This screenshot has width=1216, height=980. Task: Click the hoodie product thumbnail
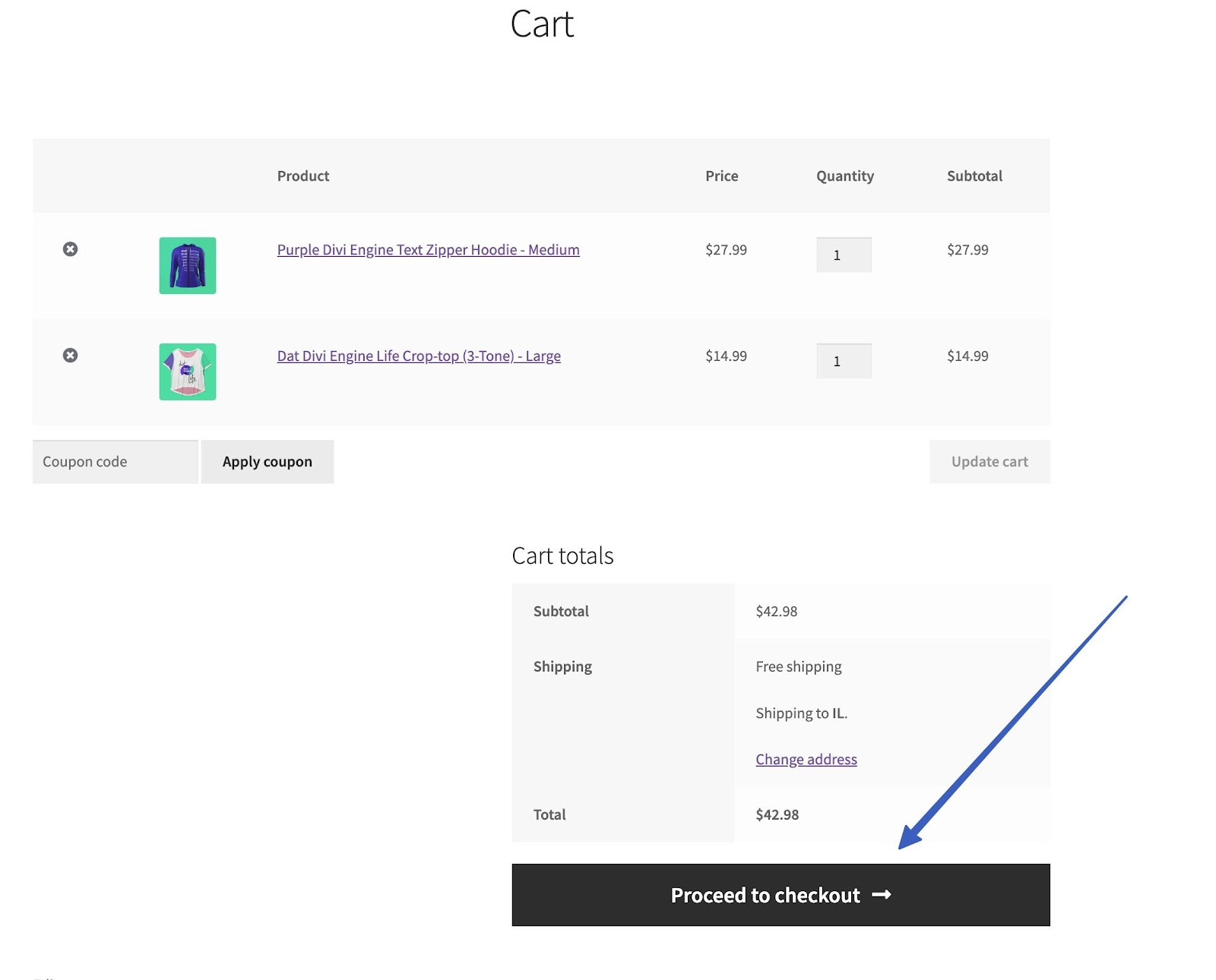[187, 264]
